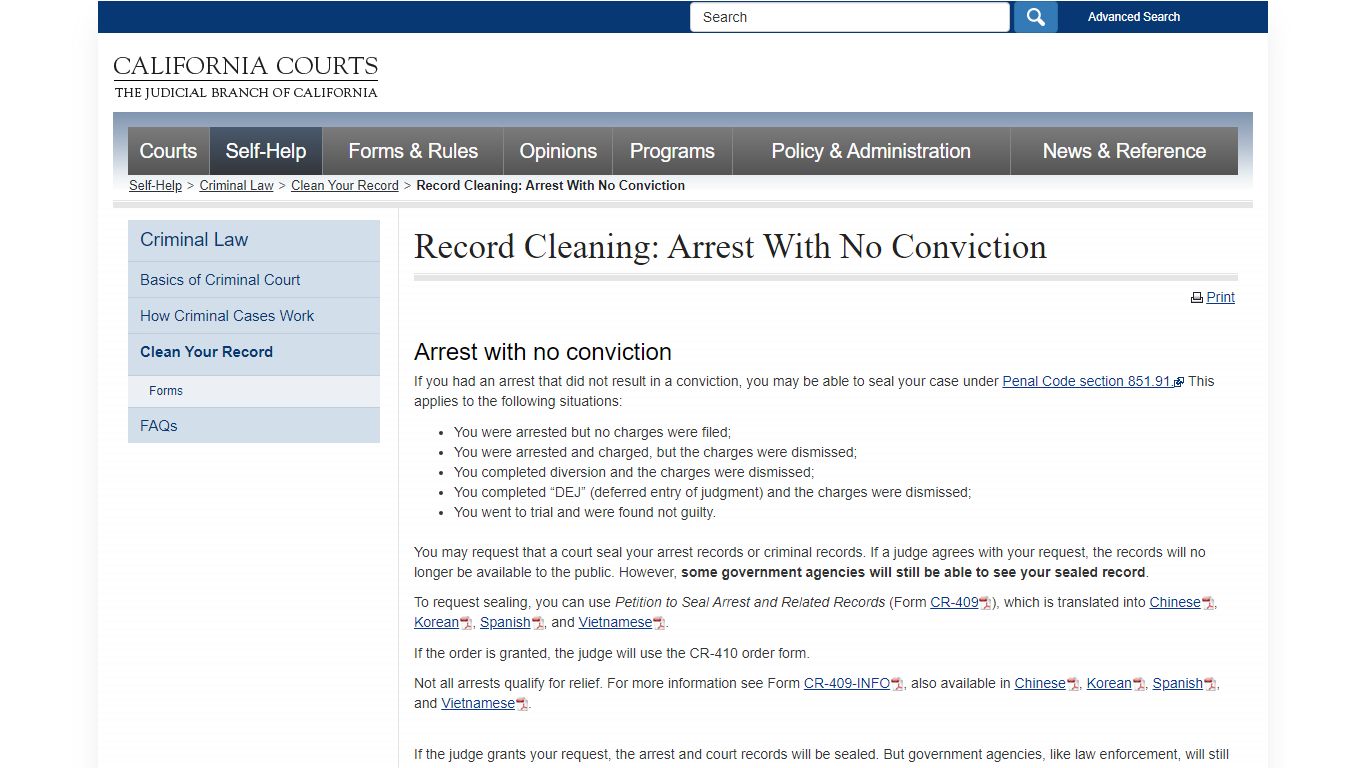Open the external link icon beside Penal Code 851.91
Screen dimensions: 1366x768
point(1178,381)
